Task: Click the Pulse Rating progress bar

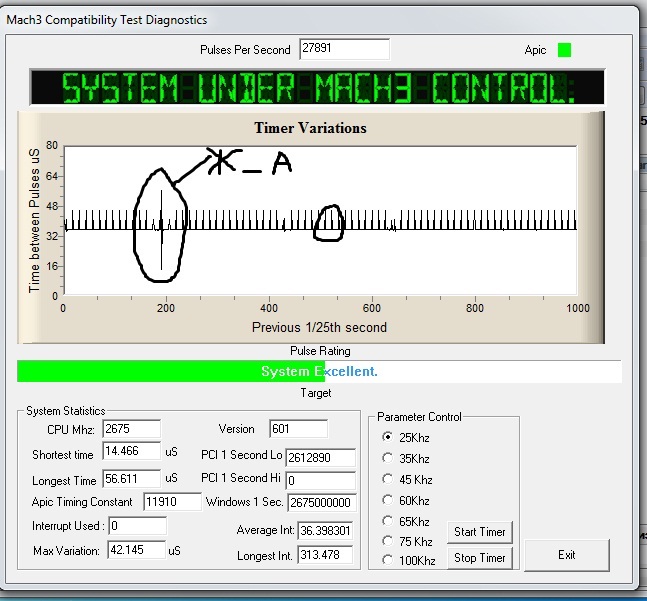Action: click(319, 371)
